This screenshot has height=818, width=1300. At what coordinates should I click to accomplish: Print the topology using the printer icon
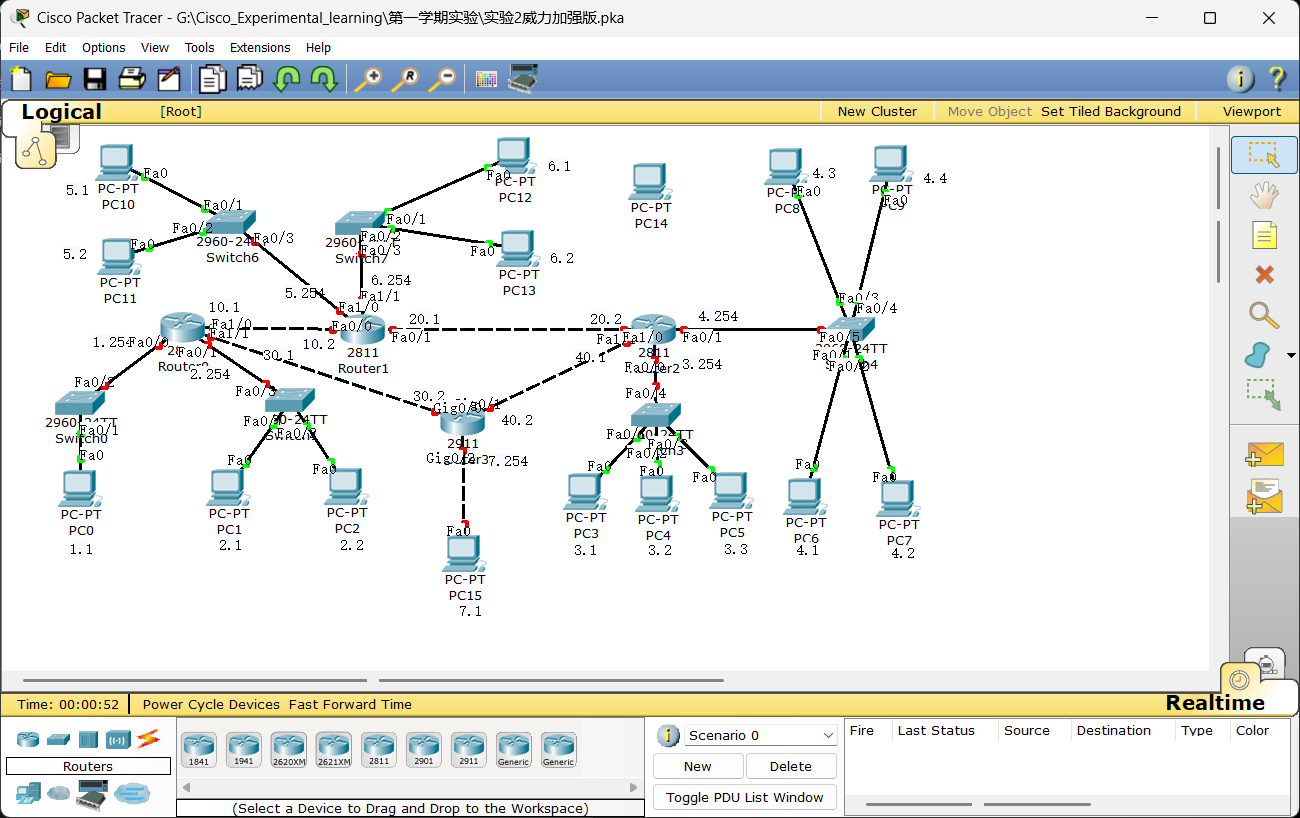tap(132, 79)
